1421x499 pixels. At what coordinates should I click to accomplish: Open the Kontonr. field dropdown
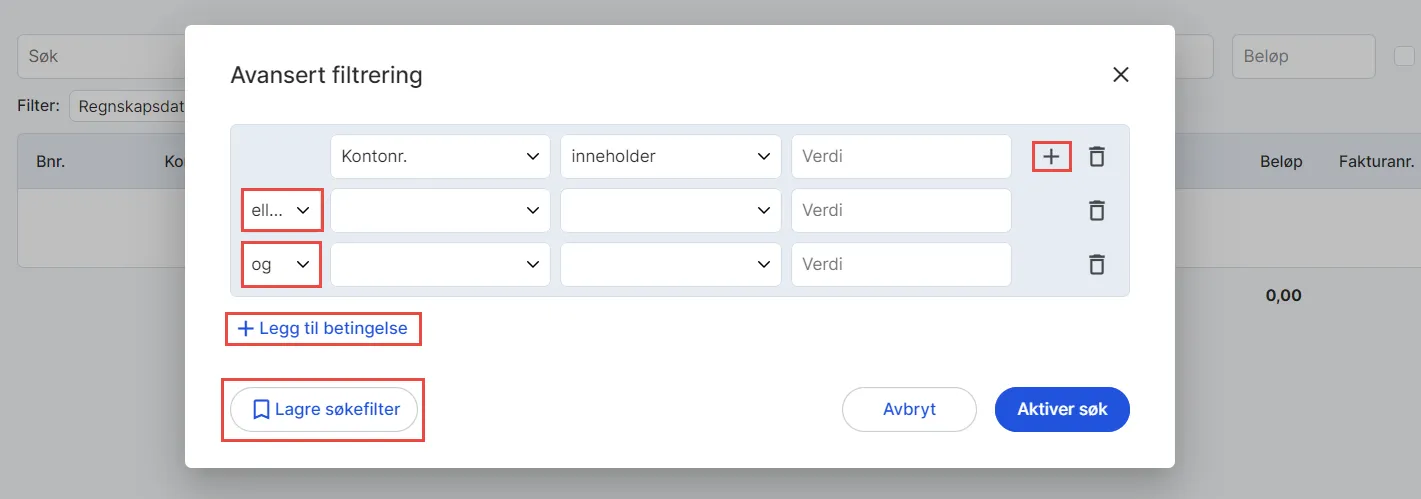(440, 157)
